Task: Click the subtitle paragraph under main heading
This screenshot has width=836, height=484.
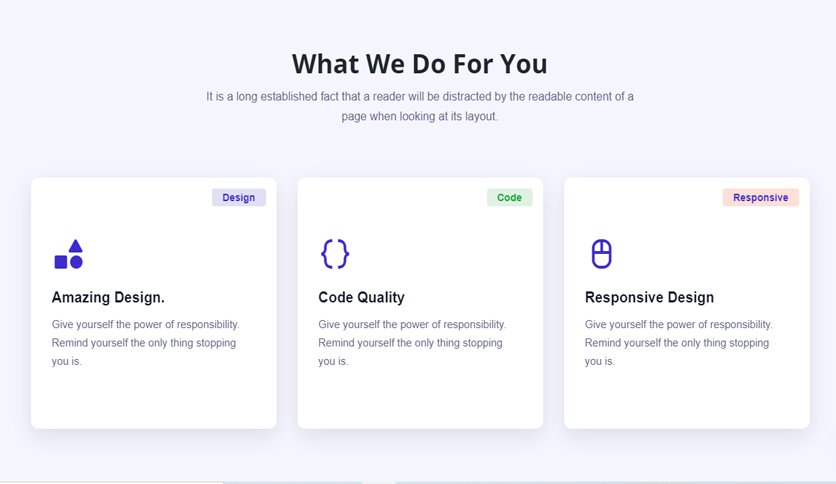Action: coord(420,106)
